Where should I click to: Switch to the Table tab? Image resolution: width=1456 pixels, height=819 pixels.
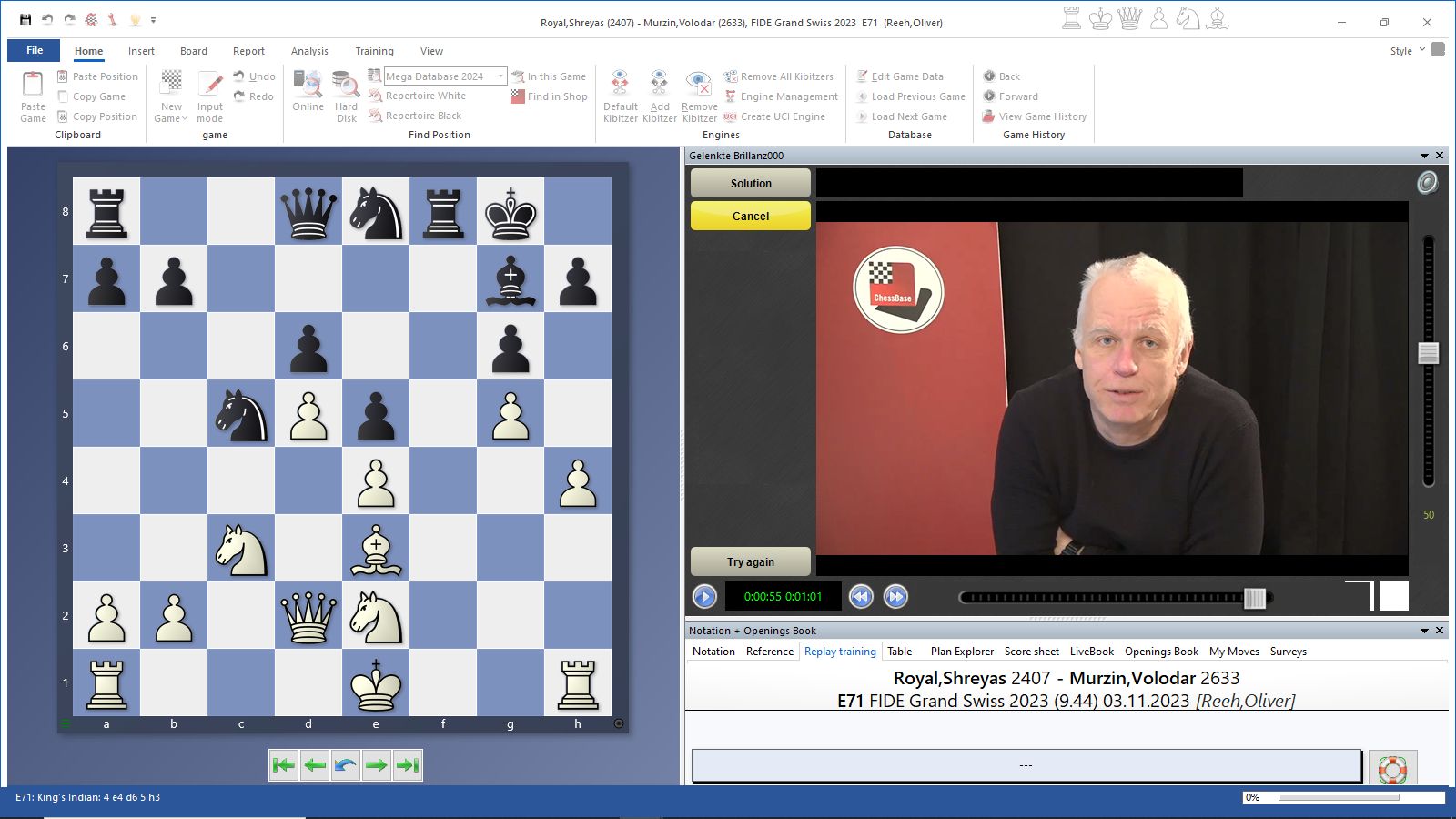pos(900,652)
